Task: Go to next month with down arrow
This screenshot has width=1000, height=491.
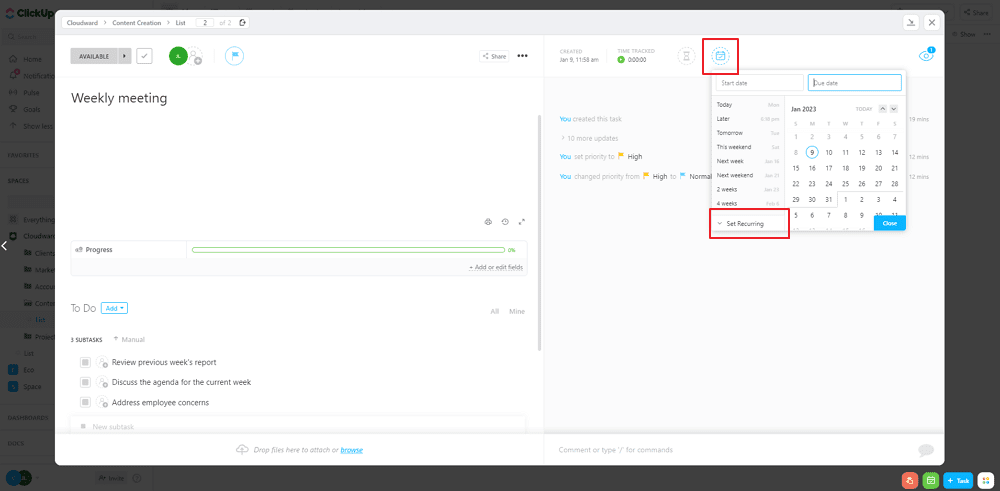Action: click(x=893, y=108)
